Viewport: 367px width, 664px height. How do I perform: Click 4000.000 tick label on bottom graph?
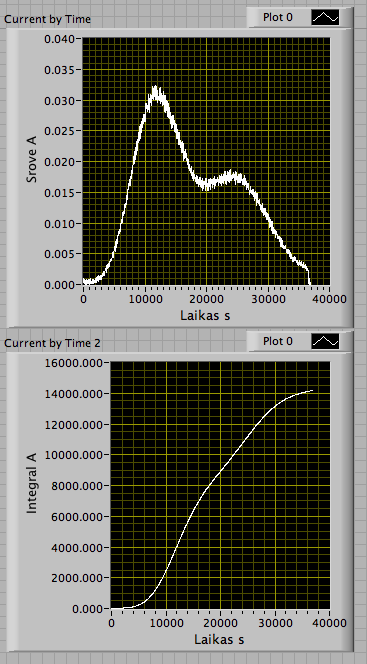pyautogui.click(x=77, y=548)
